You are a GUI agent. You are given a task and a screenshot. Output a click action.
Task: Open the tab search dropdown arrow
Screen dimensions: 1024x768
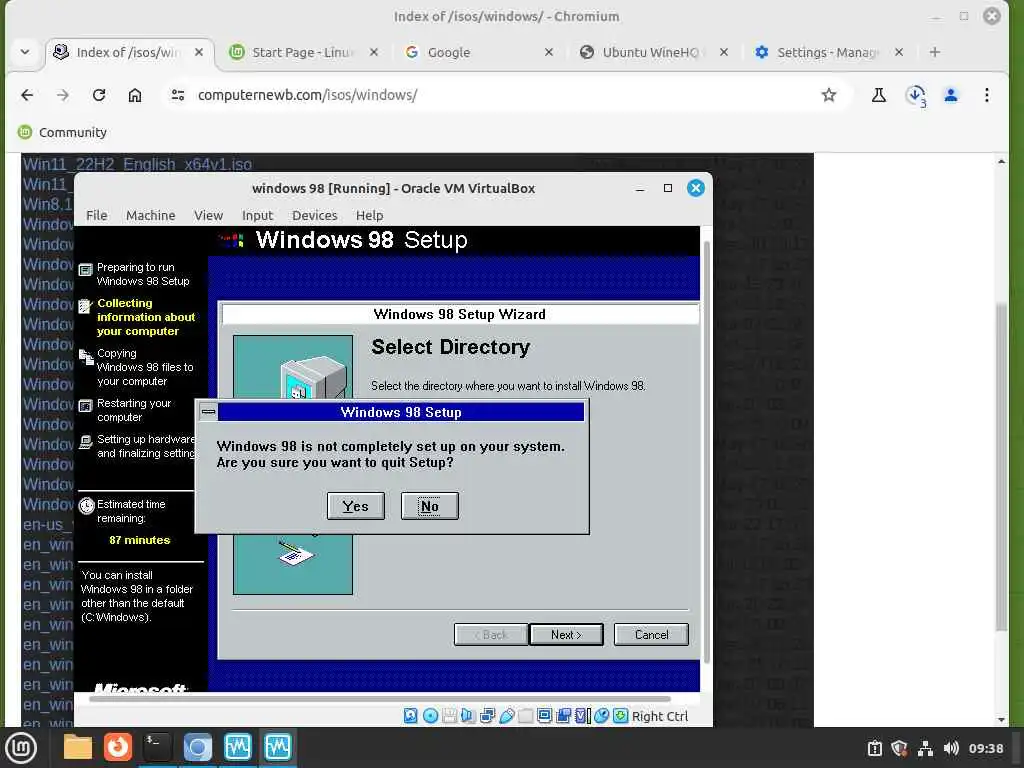25,52
